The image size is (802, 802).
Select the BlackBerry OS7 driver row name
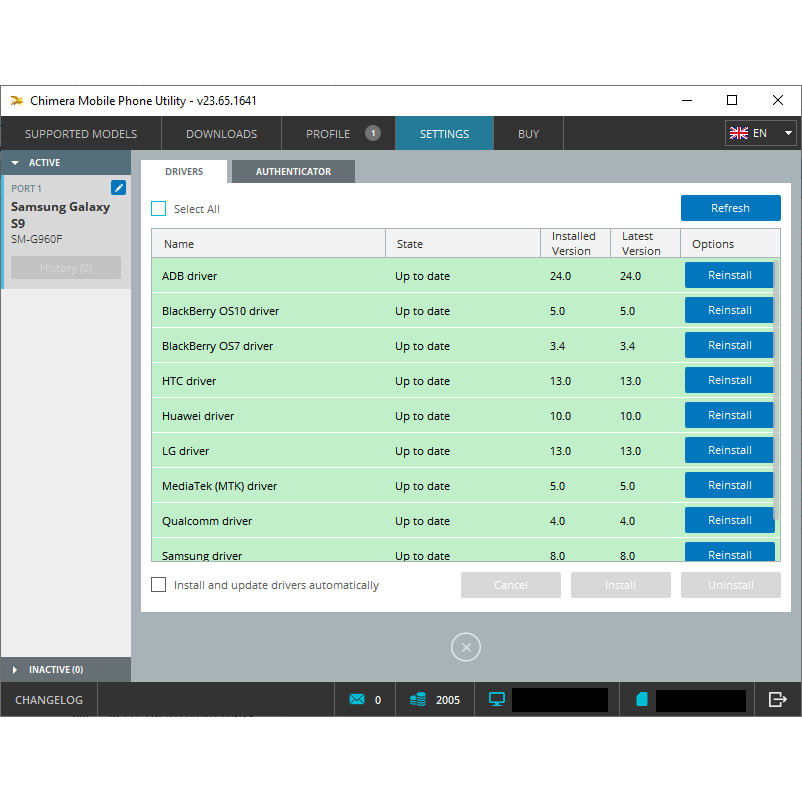pyautogui.click(x=217, y=346)
